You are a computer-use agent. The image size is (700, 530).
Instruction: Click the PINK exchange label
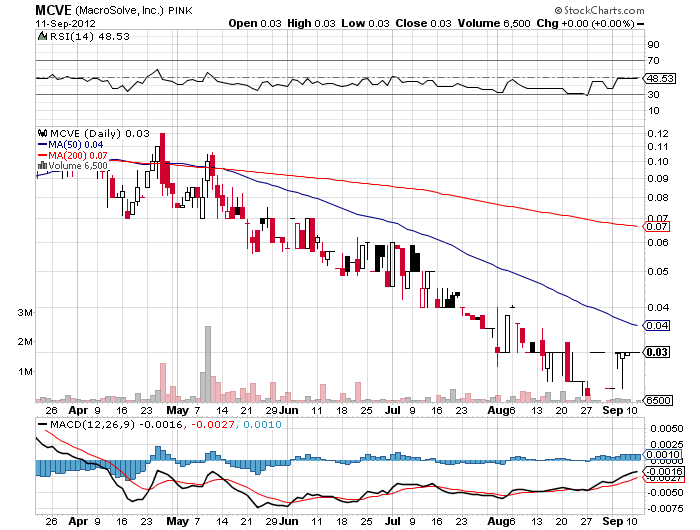tap(180, 11)
